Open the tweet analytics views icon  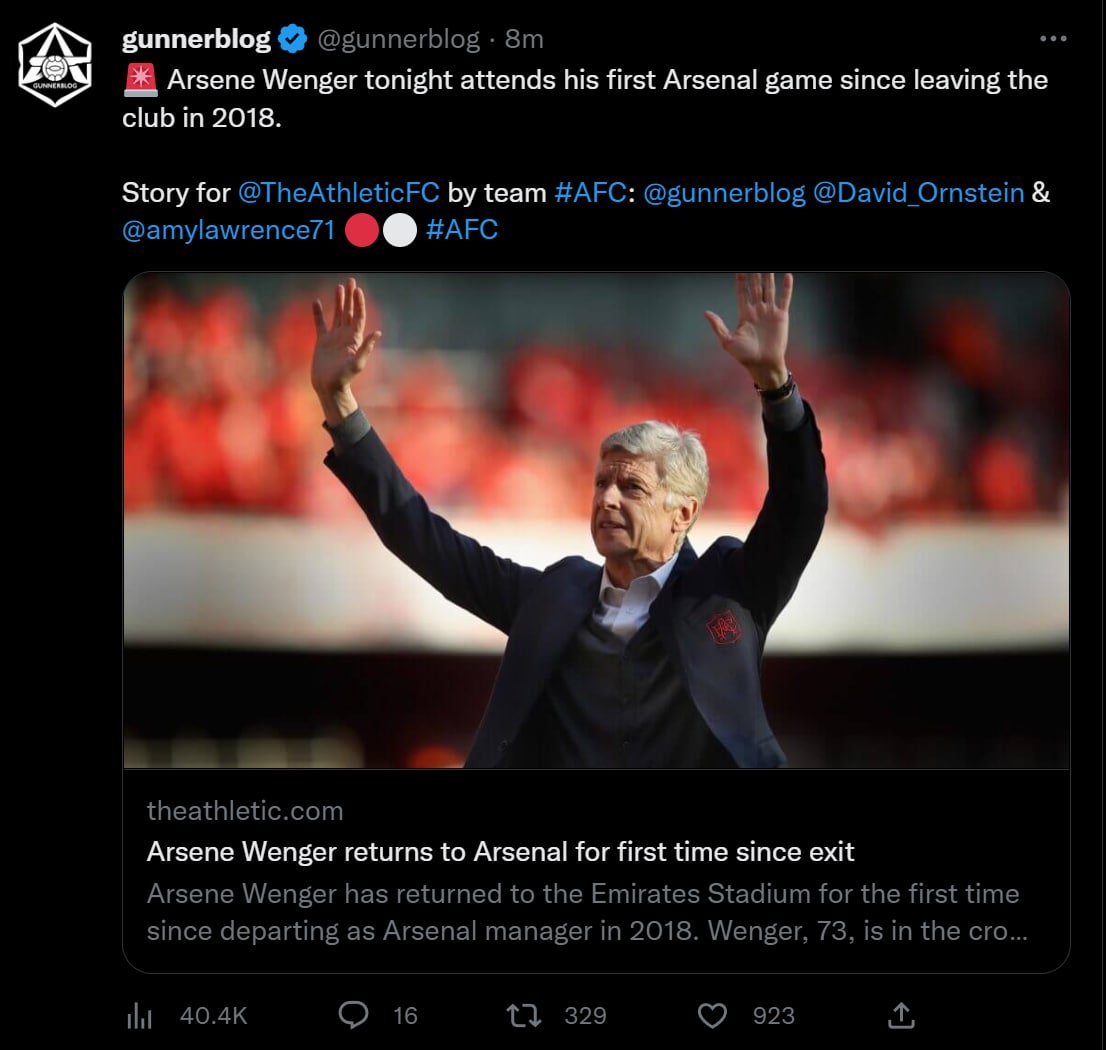click(x=138, y=1016)
